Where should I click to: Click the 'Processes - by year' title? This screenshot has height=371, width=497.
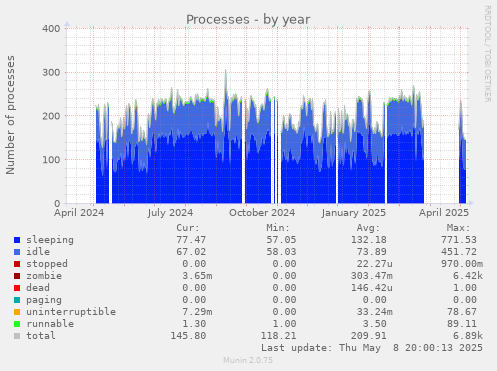[248, 20]
